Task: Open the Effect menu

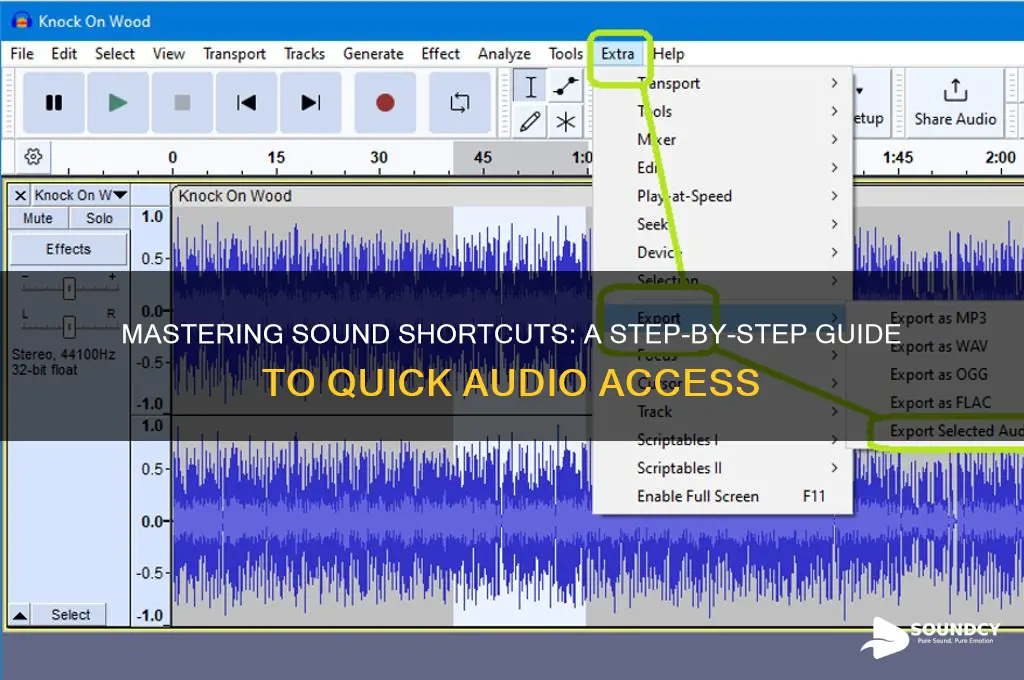Action: coord(441,54)
